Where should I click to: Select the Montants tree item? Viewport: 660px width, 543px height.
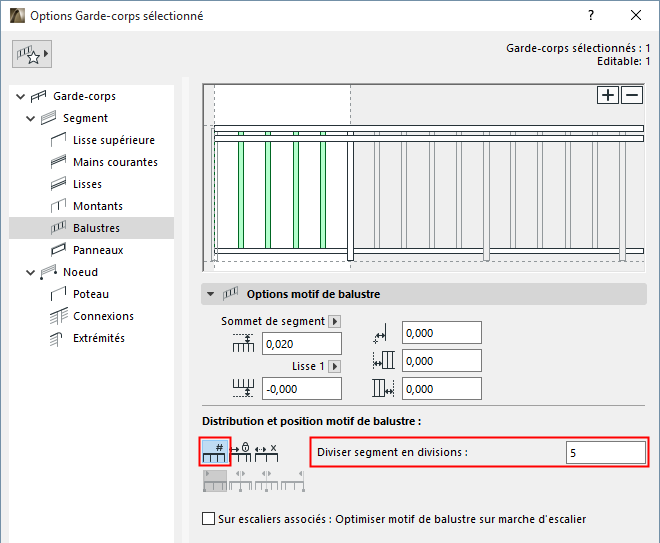pyautogui.click(x=98, y=206)
